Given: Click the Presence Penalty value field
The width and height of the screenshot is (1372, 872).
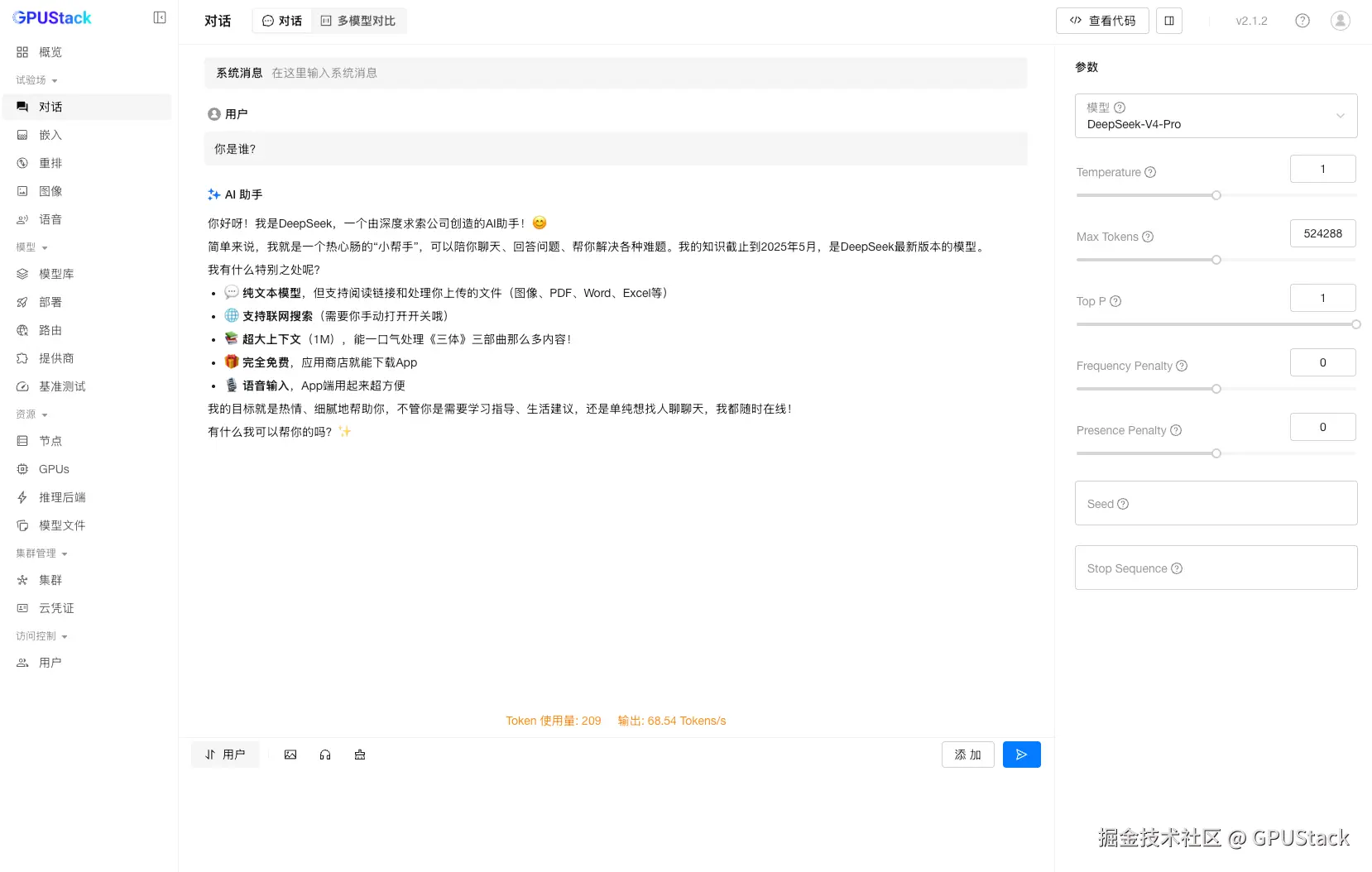Looking at the screenshot, I should pos(1323,427).
